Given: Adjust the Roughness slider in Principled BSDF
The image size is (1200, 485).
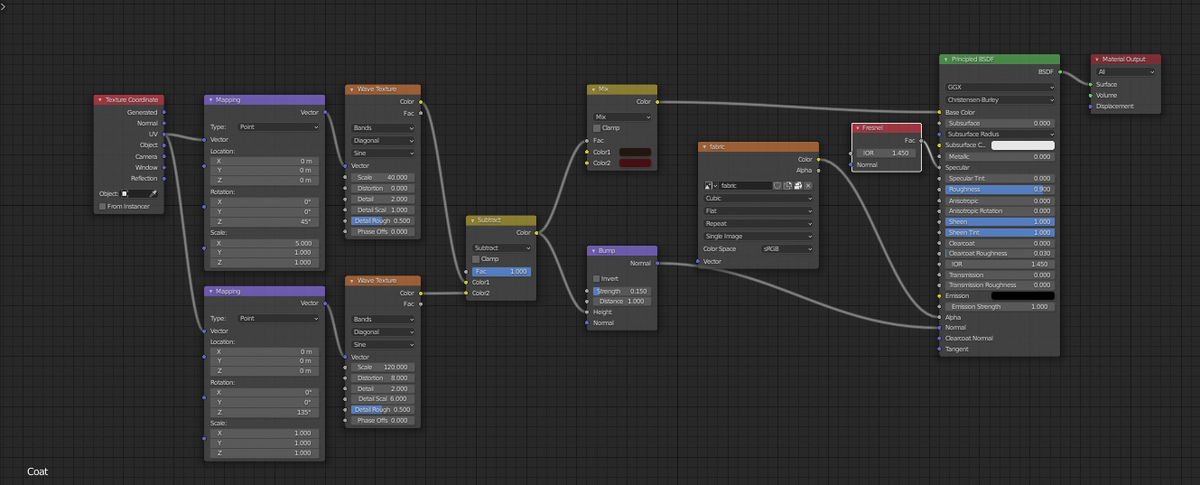Looking at the screenshot, I should [1000, 189].
